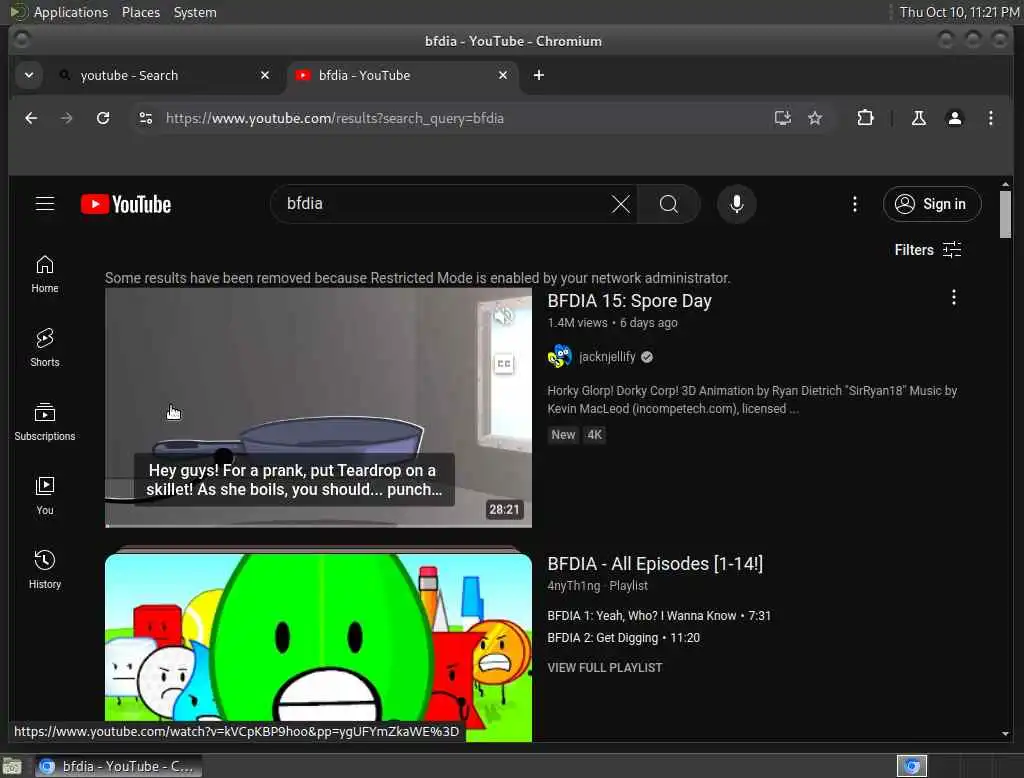The image size is (1024, 778).
Task: Open a new browser tab
Action: click(x=538, y=75)
